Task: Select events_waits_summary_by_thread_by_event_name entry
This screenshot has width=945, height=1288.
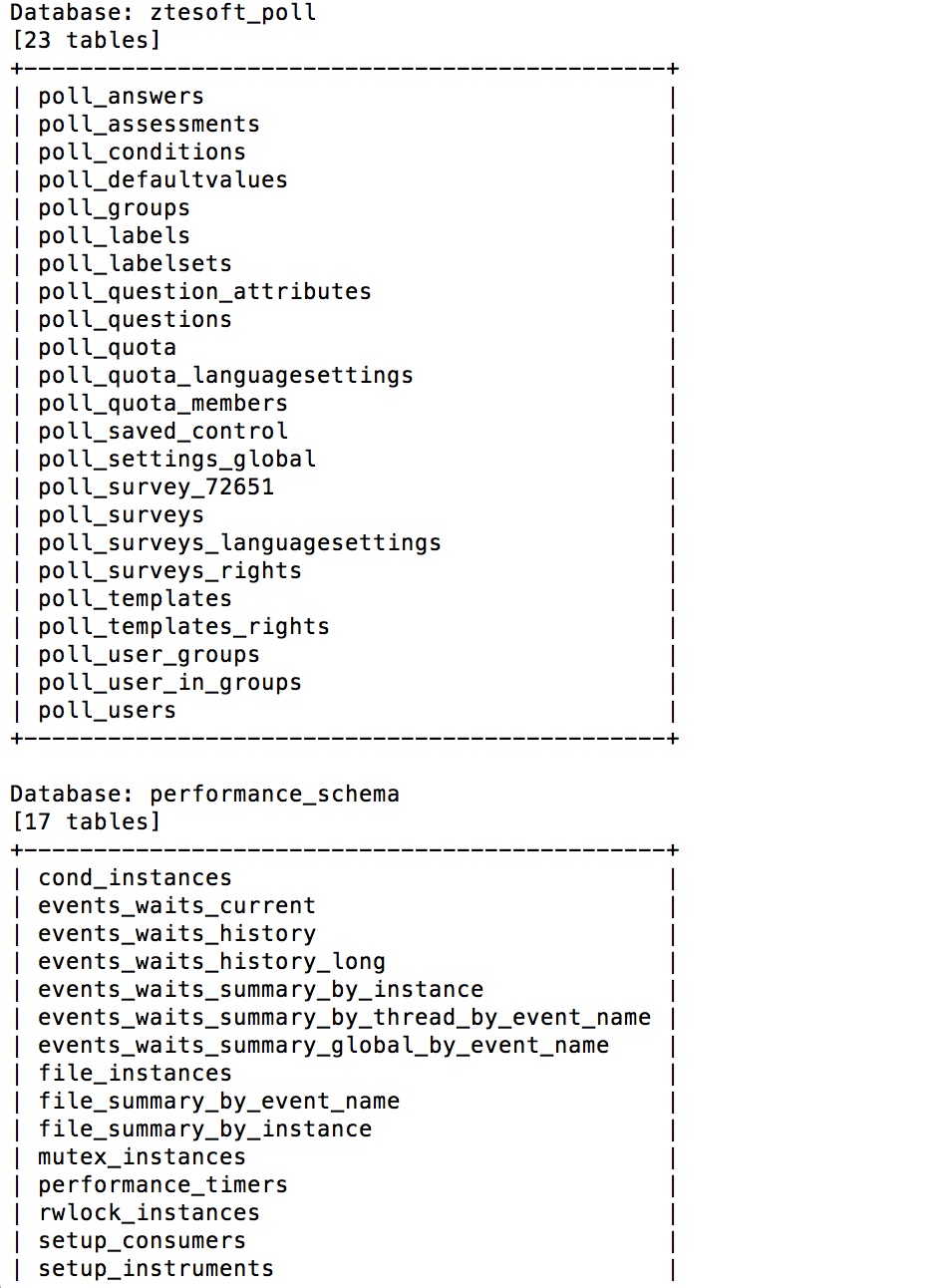Action: (344, 1018)
